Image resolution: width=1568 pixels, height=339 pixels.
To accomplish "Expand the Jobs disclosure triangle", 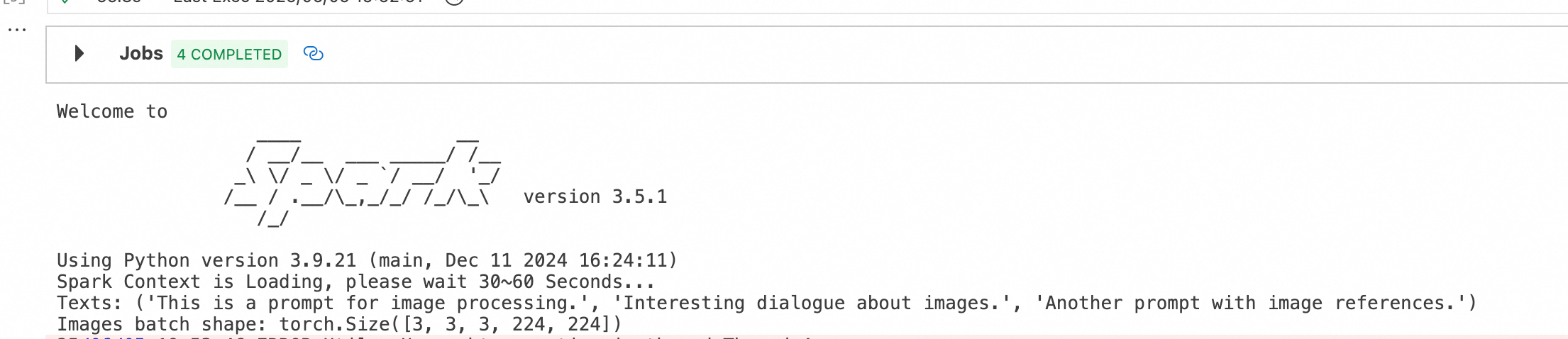I will click(x=79, y=54).
